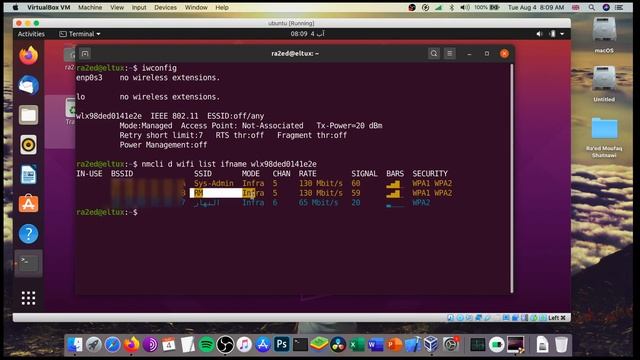Viewport: 640px width, 360px height.
Task: Click the terminal search icon
Action: click(434, 53)
